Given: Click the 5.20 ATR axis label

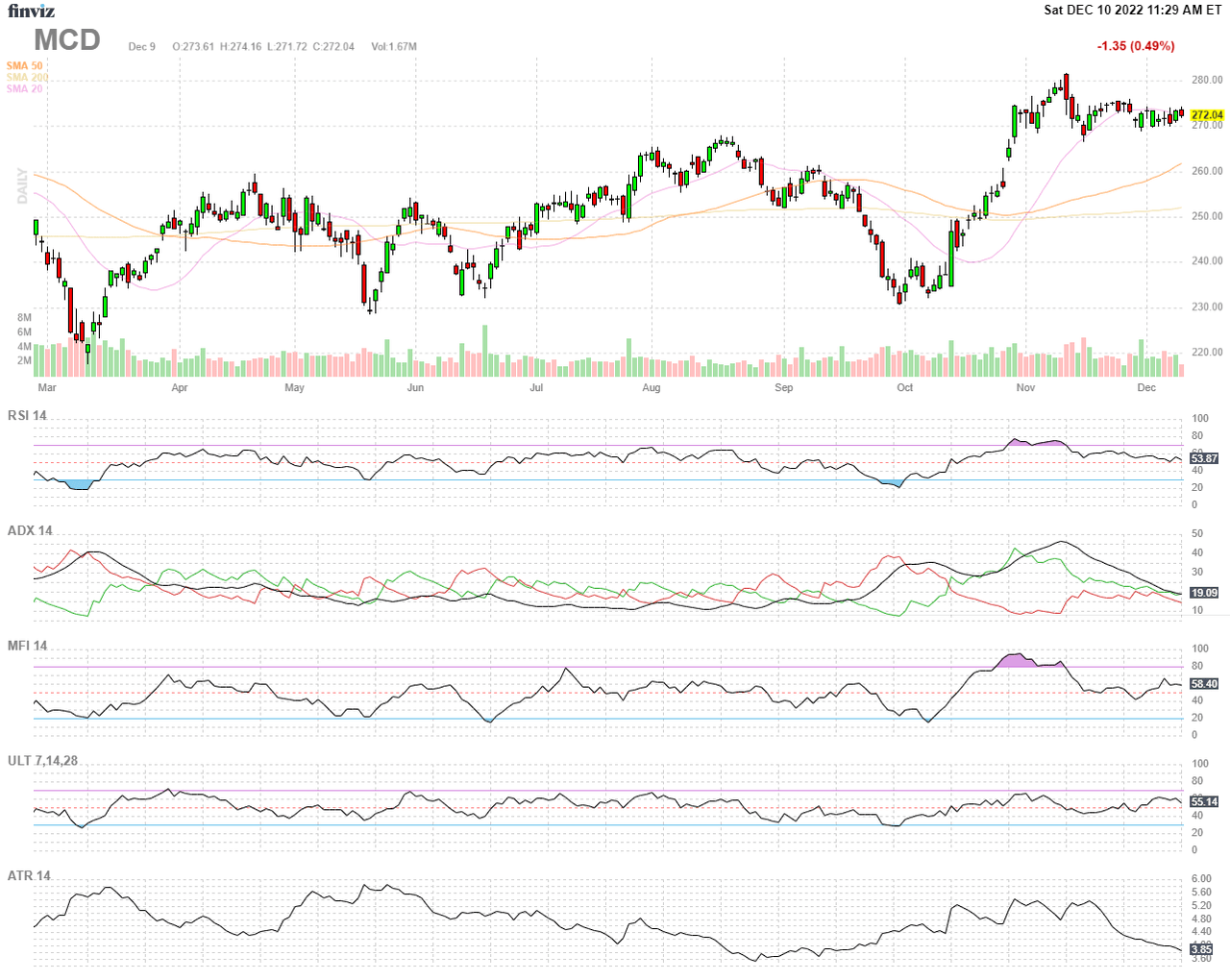Looking at the screenshot, I should [x=1201, y=906].
